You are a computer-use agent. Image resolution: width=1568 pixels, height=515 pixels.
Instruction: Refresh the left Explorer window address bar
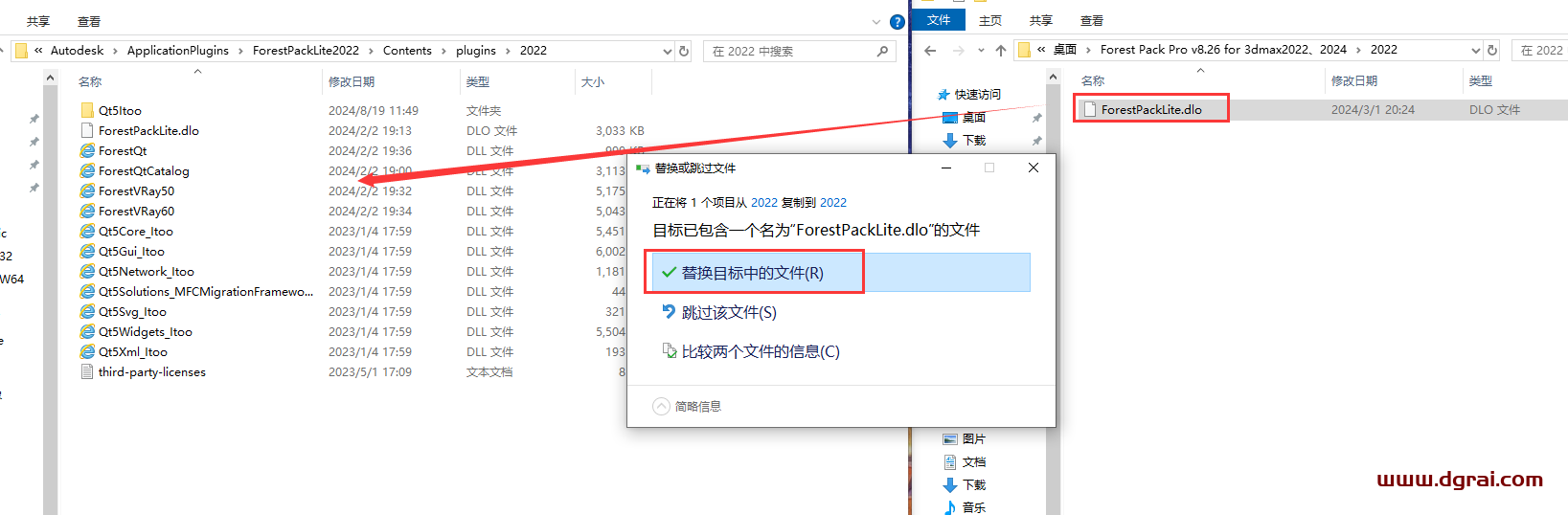click(684, 51)
